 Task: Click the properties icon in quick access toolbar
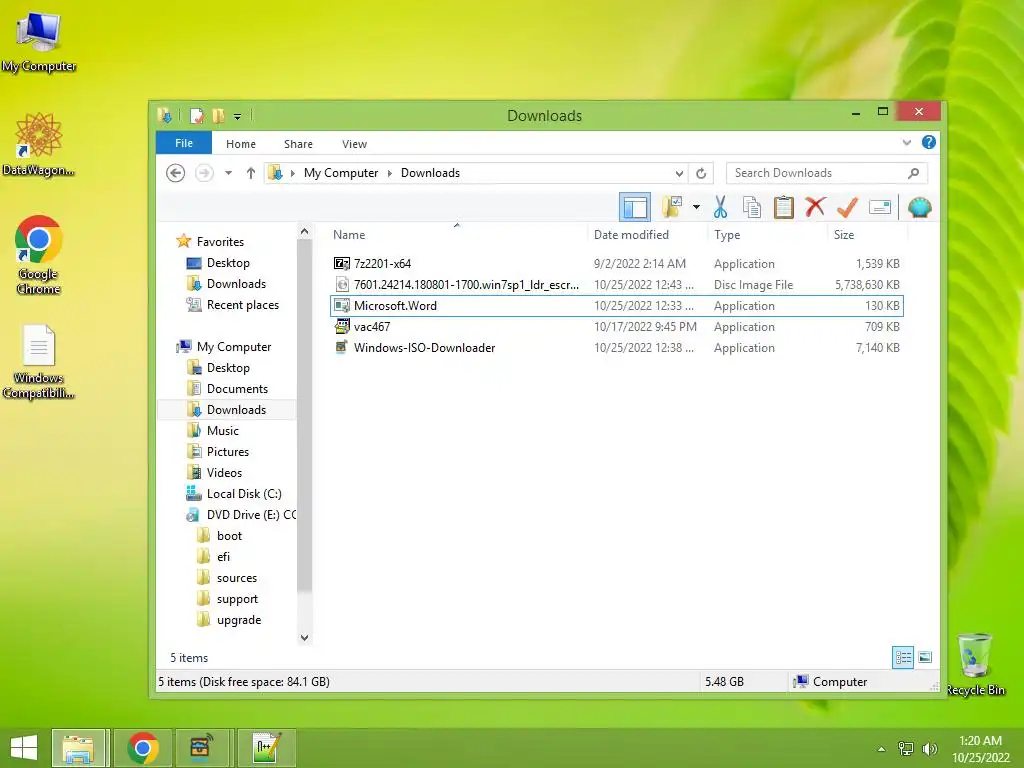click(x=197, y=116)
